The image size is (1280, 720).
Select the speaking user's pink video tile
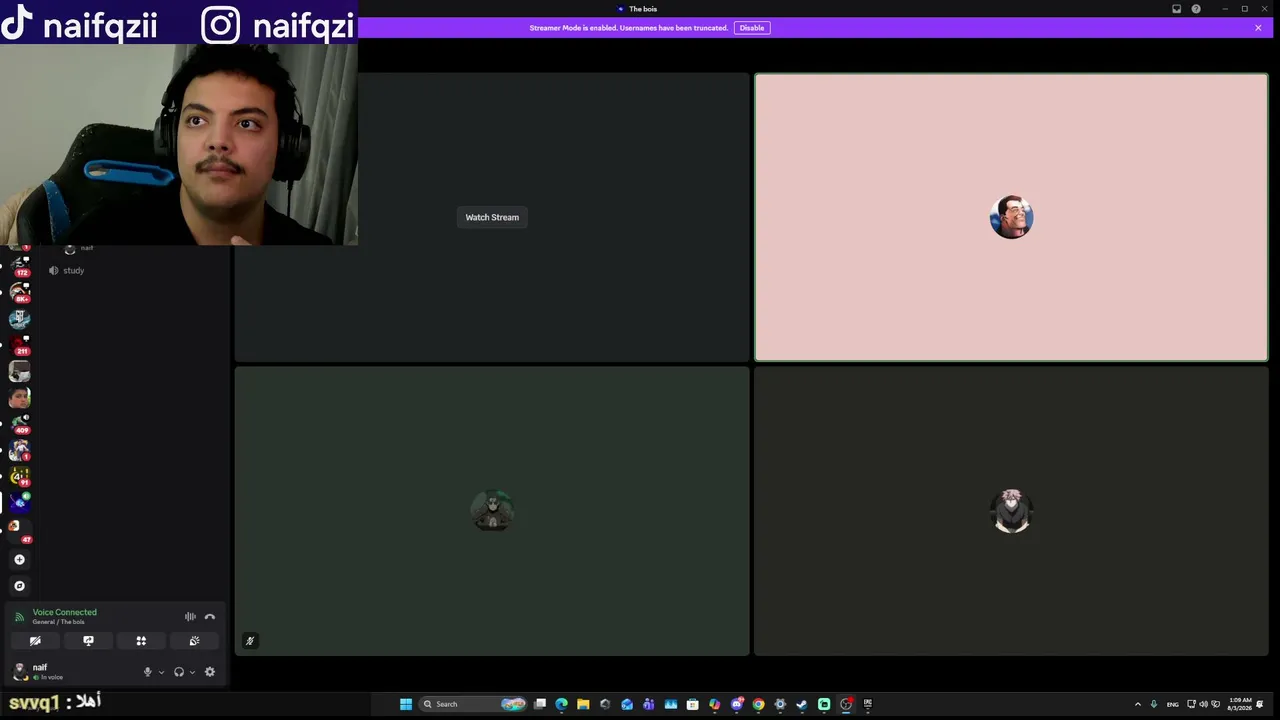click(x=1011, y=217)
